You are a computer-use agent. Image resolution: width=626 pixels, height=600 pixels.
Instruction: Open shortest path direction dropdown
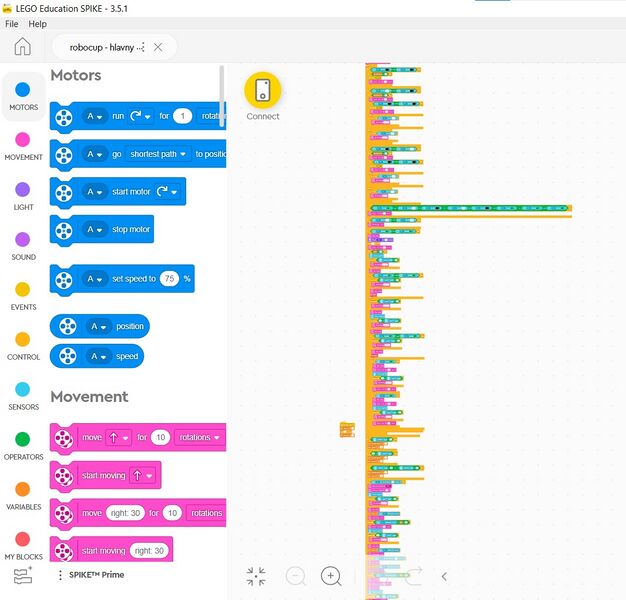[158, 154]
